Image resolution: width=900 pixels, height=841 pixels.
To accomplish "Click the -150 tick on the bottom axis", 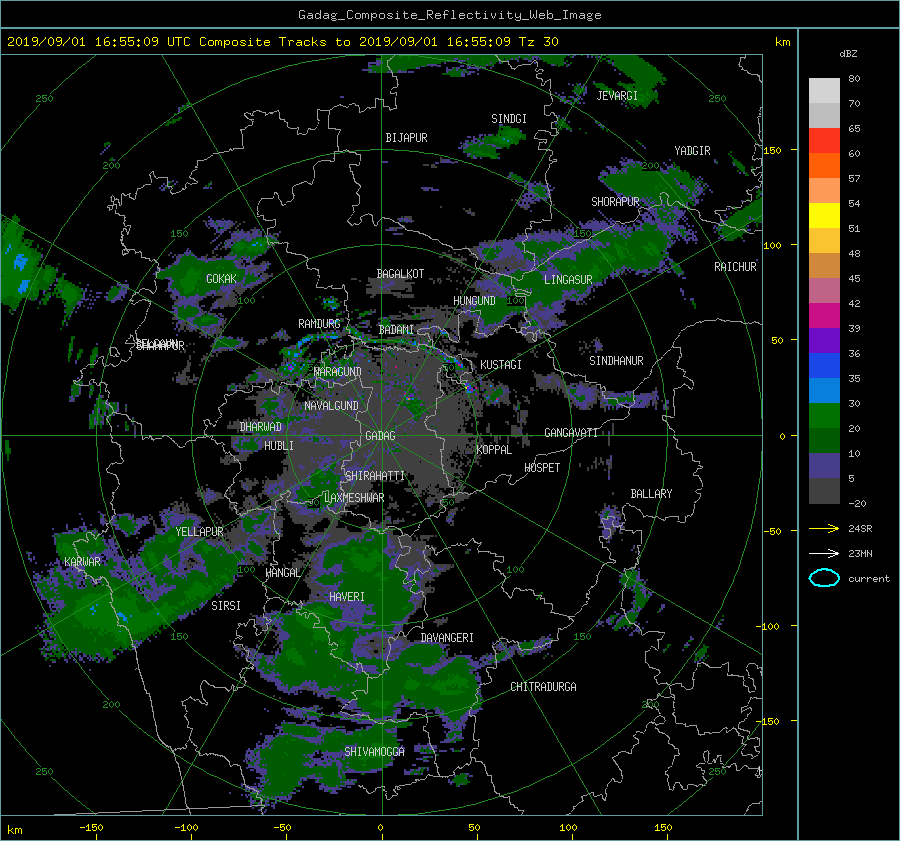I will coord(91,828).
